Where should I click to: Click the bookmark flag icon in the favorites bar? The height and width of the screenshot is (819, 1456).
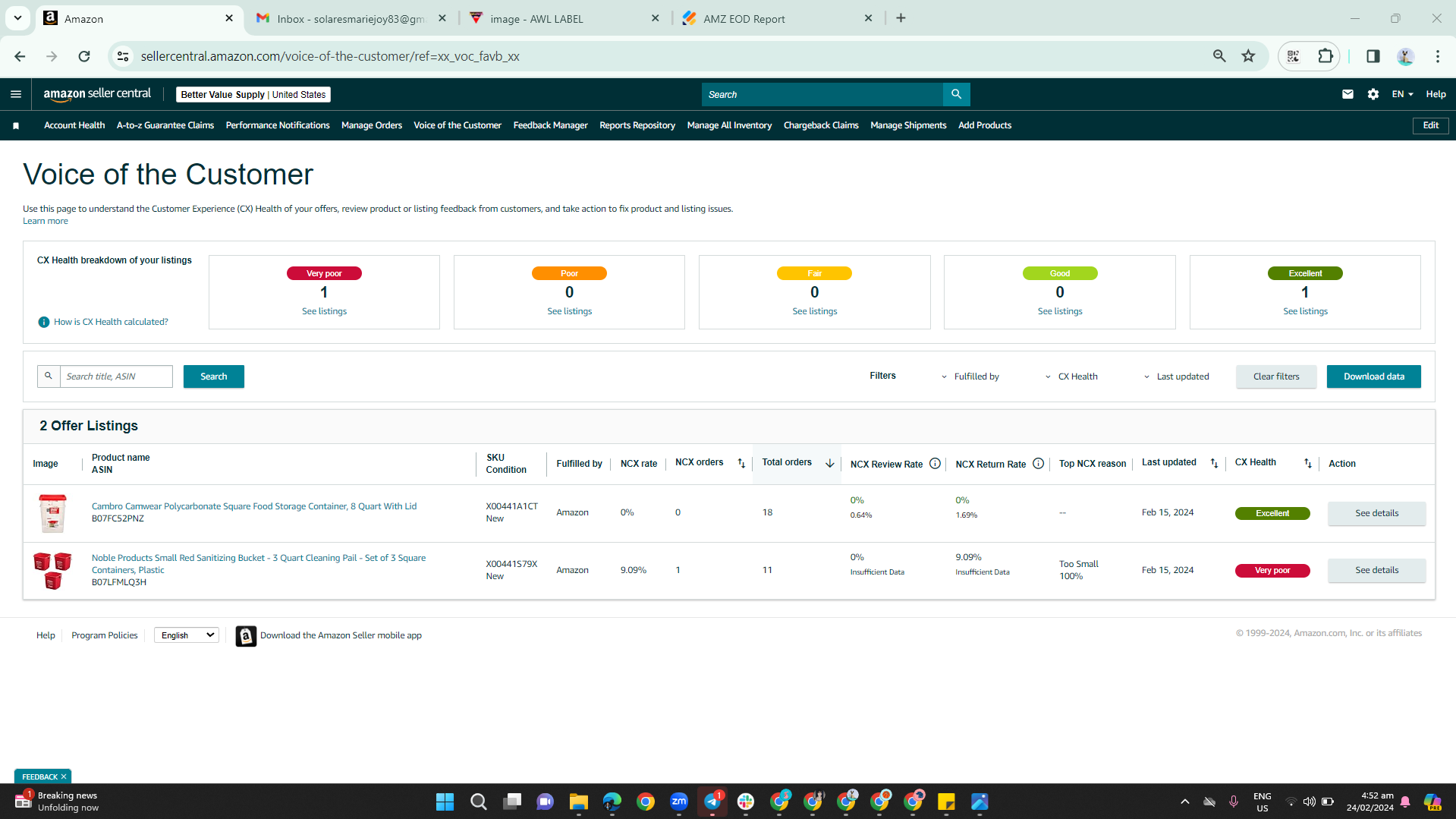click(16, 126)
